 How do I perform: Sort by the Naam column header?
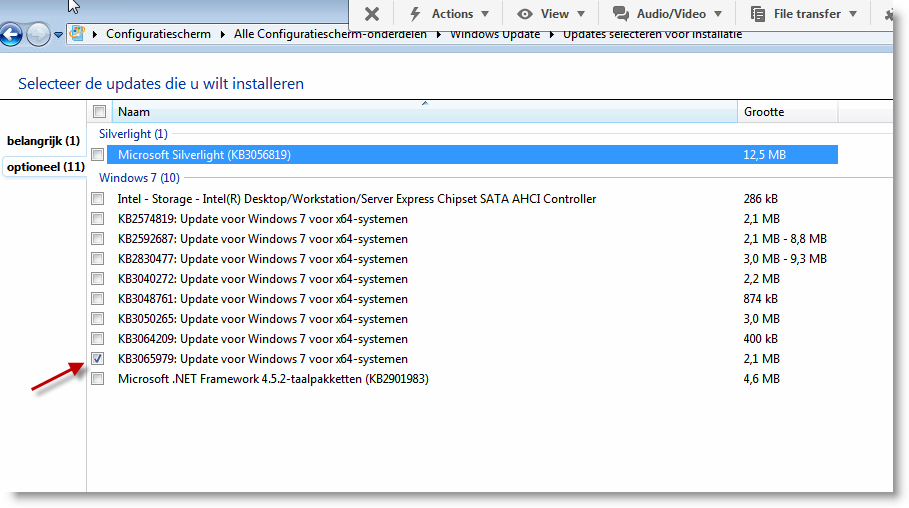426,111
